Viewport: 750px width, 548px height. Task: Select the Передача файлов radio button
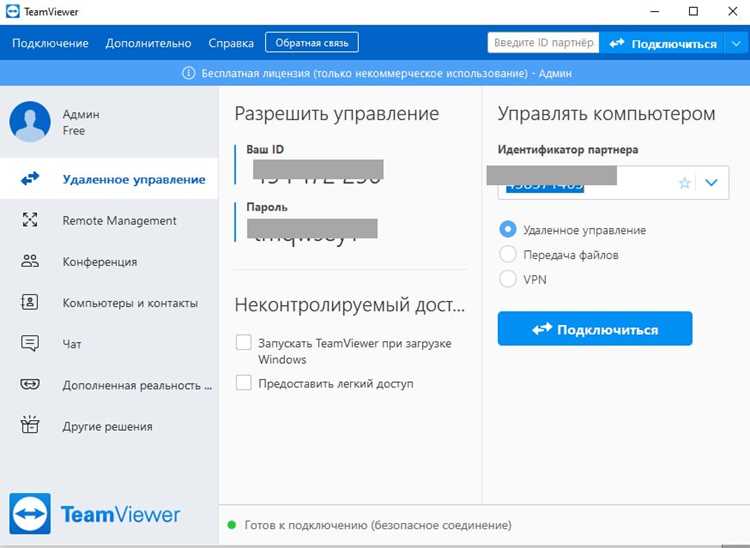pos(507,254)
